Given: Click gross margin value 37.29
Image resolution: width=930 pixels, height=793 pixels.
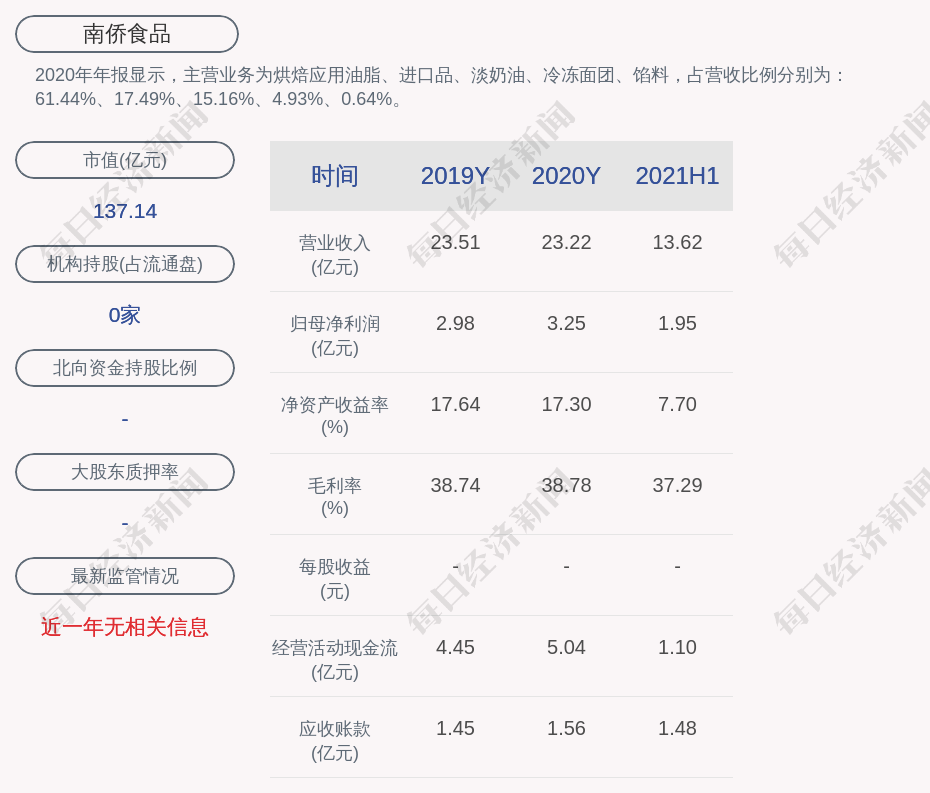Looking at the screenshot, I should 677,485.
